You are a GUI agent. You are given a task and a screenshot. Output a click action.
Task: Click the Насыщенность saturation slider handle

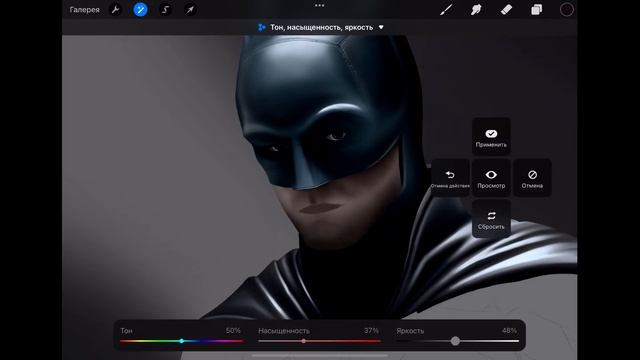(x=304, y=341)
